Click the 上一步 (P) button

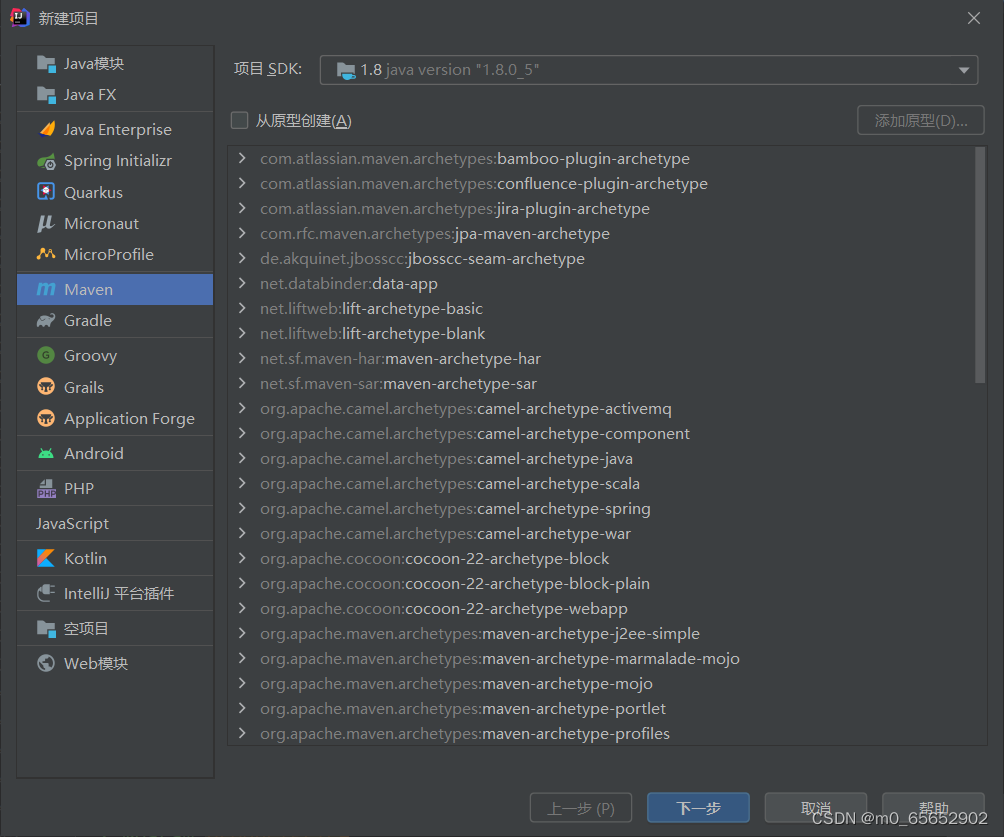pyautogui.click(x=581, y=808)
